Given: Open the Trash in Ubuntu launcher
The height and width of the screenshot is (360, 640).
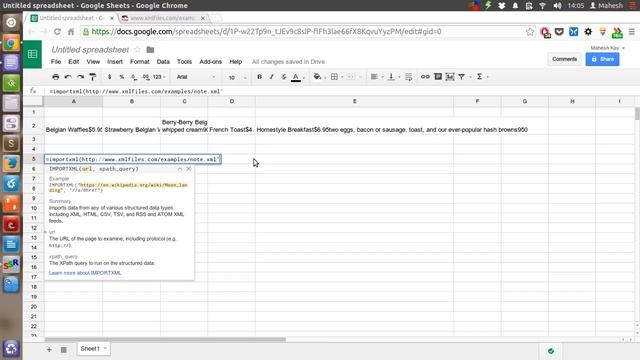Looking at the screenshot, I should tap(11, 349).
